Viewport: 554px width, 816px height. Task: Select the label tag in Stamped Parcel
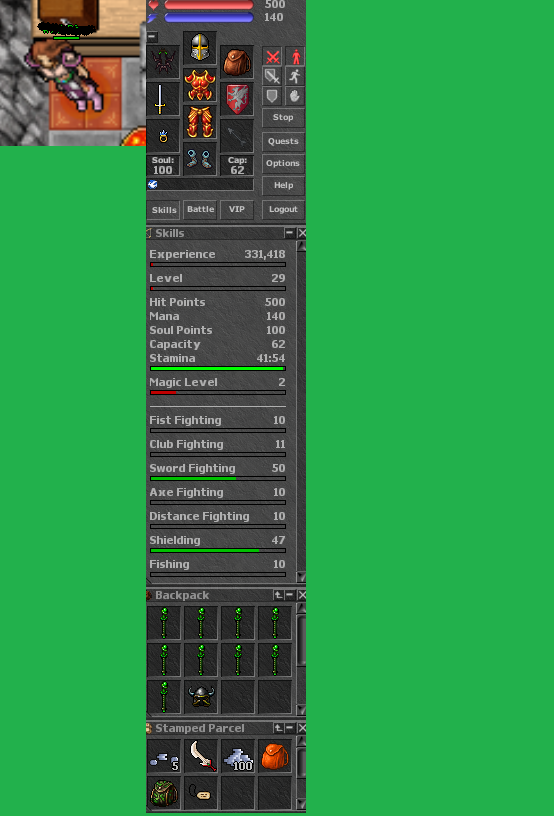coord(201,793)
